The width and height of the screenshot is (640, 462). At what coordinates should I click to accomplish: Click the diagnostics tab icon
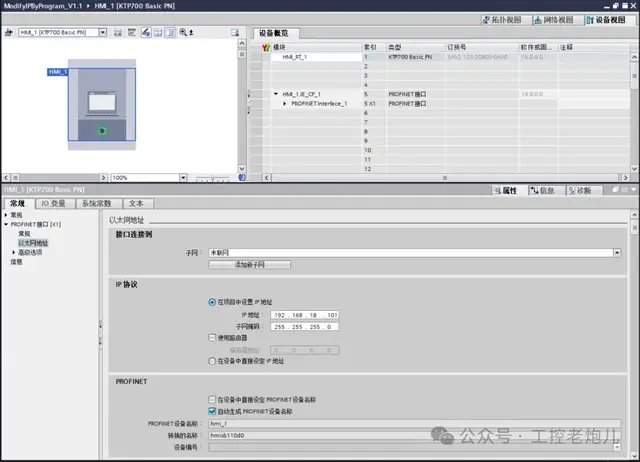[x=572, y=191]
